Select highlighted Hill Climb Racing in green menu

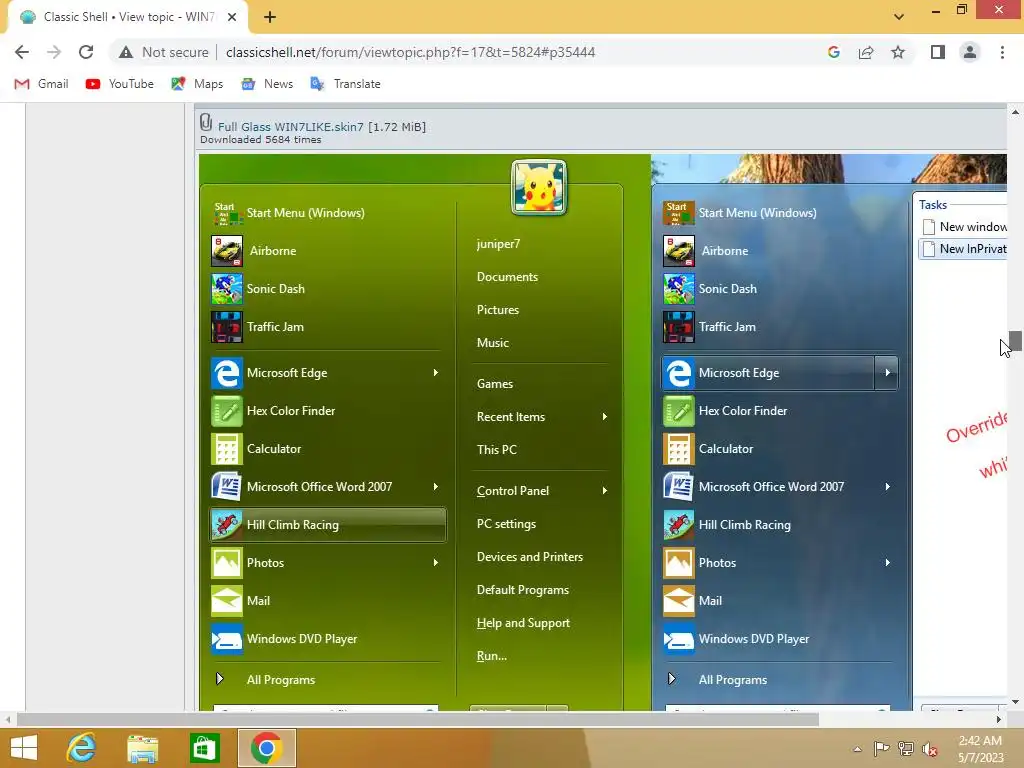pos(328,524)
